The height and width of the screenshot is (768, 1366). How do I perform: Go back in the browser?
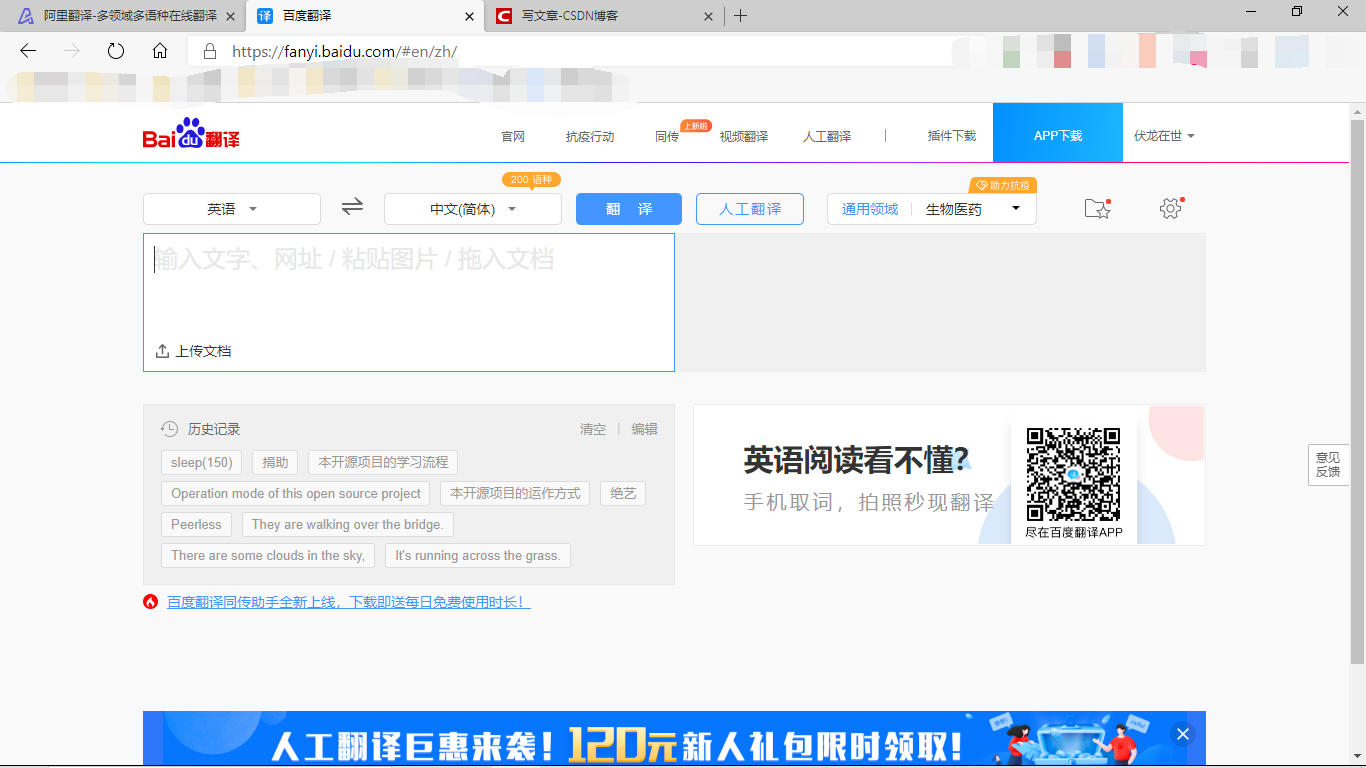click(x=28, y=51)
